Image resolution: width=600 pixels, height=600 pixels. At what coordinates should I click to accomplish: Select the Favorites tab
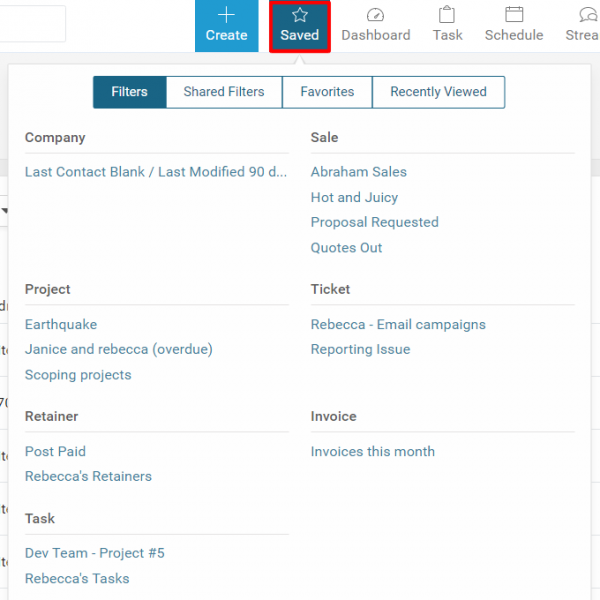click(327, 92)
